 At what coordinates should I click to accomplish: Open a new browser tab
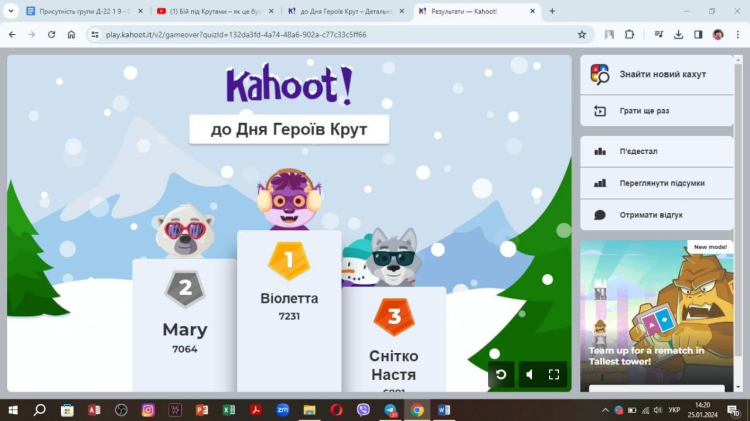coord(552,11)
